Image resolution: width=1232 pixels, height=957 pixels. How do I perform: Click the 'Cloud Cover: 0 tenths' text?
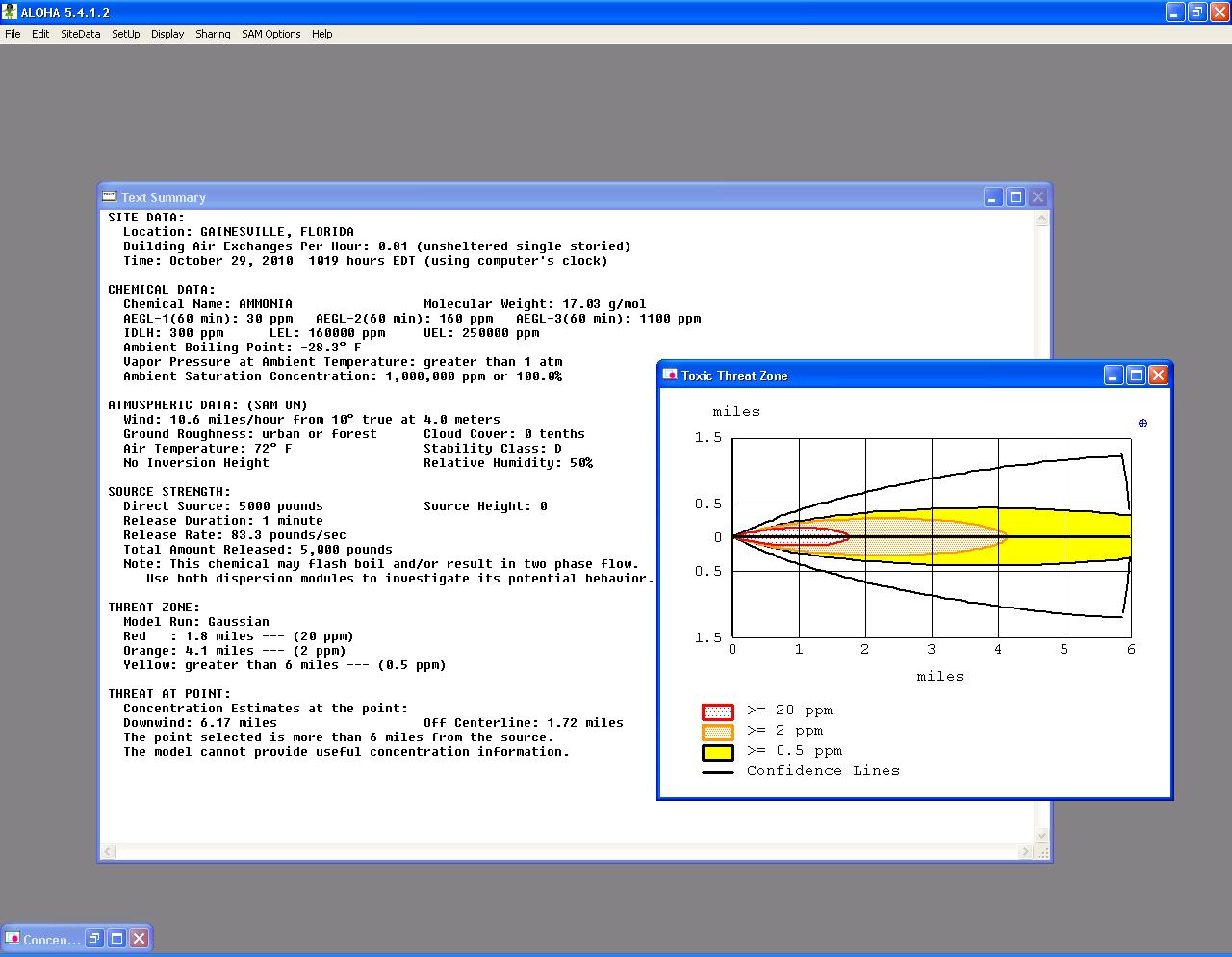504,434
